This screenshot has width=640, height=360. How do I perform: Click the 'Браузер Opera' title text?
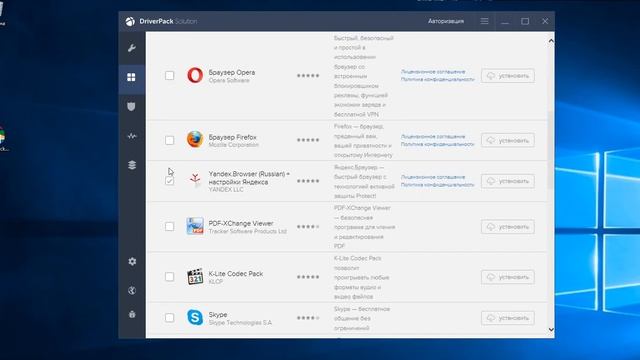232,72
